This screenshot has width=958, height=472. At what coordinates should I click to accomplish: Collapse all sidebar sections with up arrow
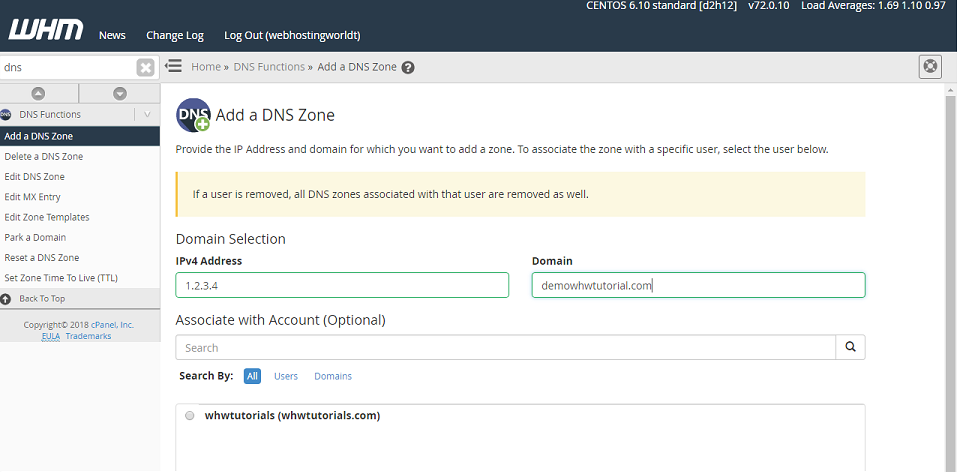pos(40,93)
